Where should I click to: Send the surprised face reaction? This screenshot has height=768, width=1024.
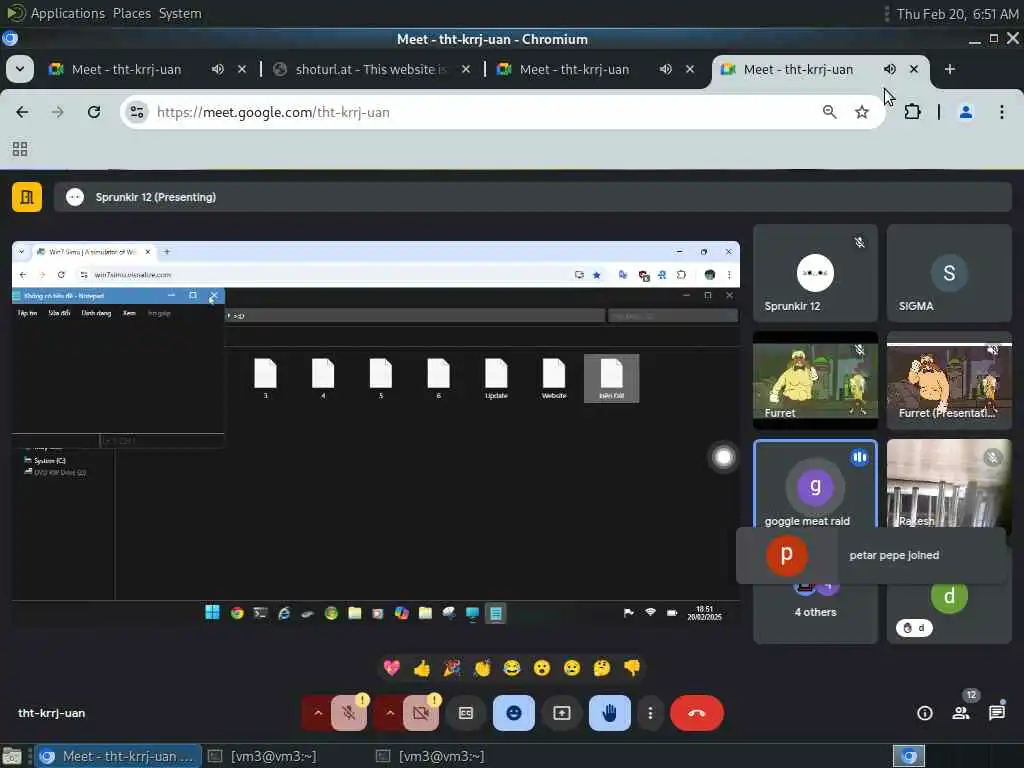(542, 667)
